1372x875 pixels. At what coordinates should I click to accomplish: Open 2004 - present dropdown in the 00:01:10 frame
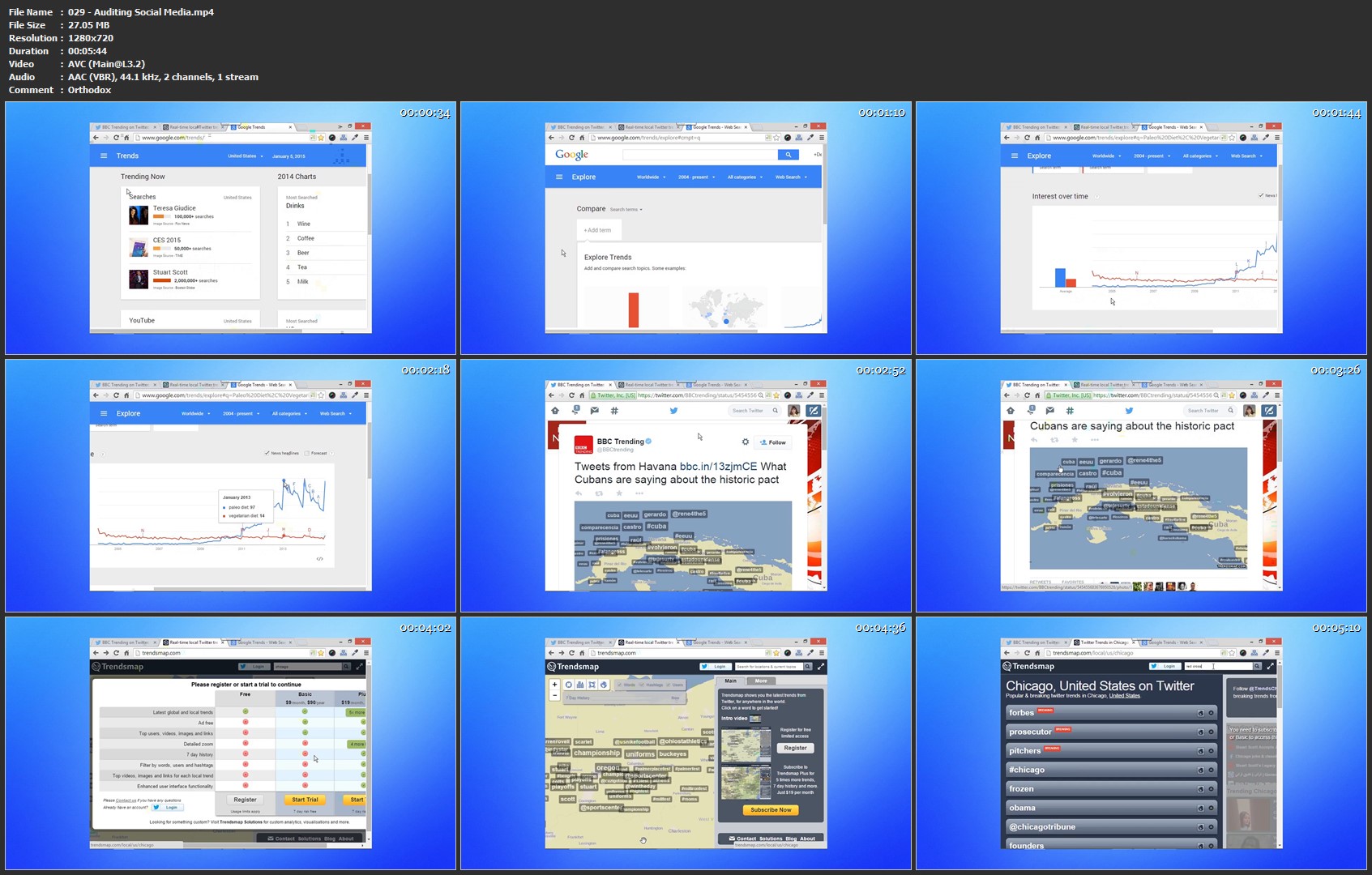[696, 177]
